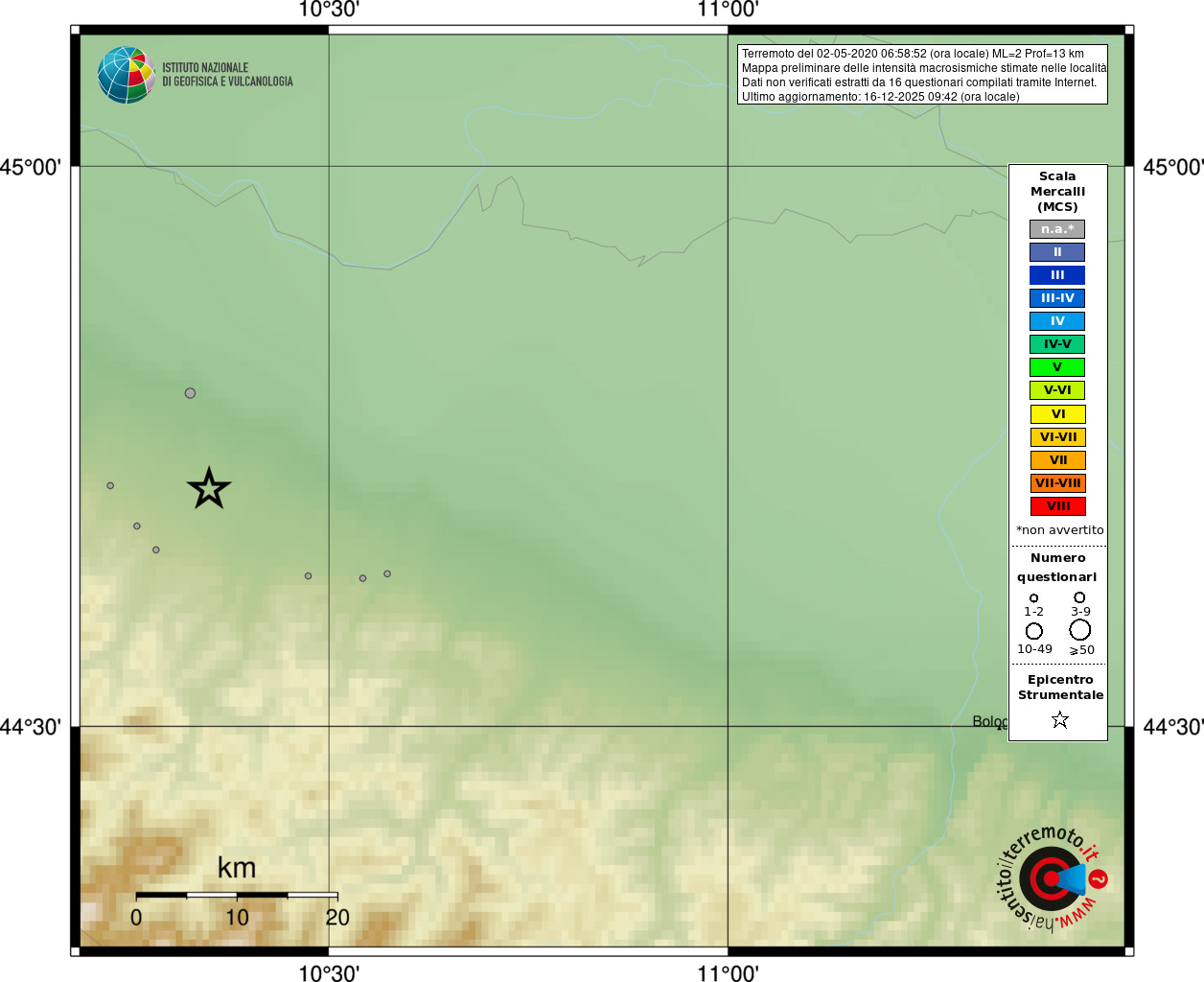Click the INGV globe logo
Image resolution: width=1204 pixels, height=982 pixels.
[x=127, y=75]
